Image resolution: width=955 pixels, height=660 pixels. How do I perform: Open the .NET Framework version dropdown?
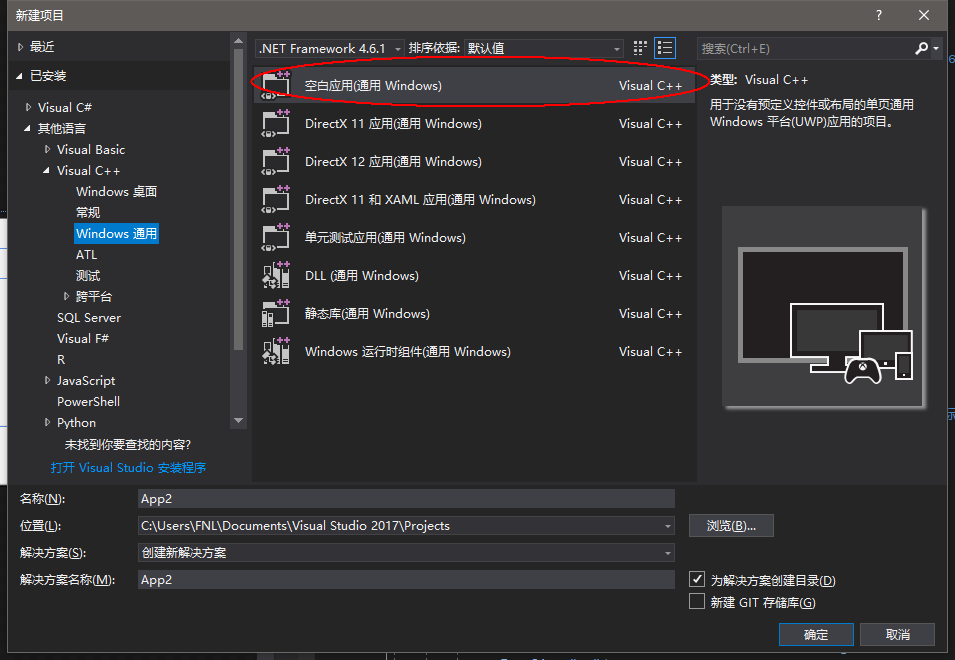click(330, 48)
